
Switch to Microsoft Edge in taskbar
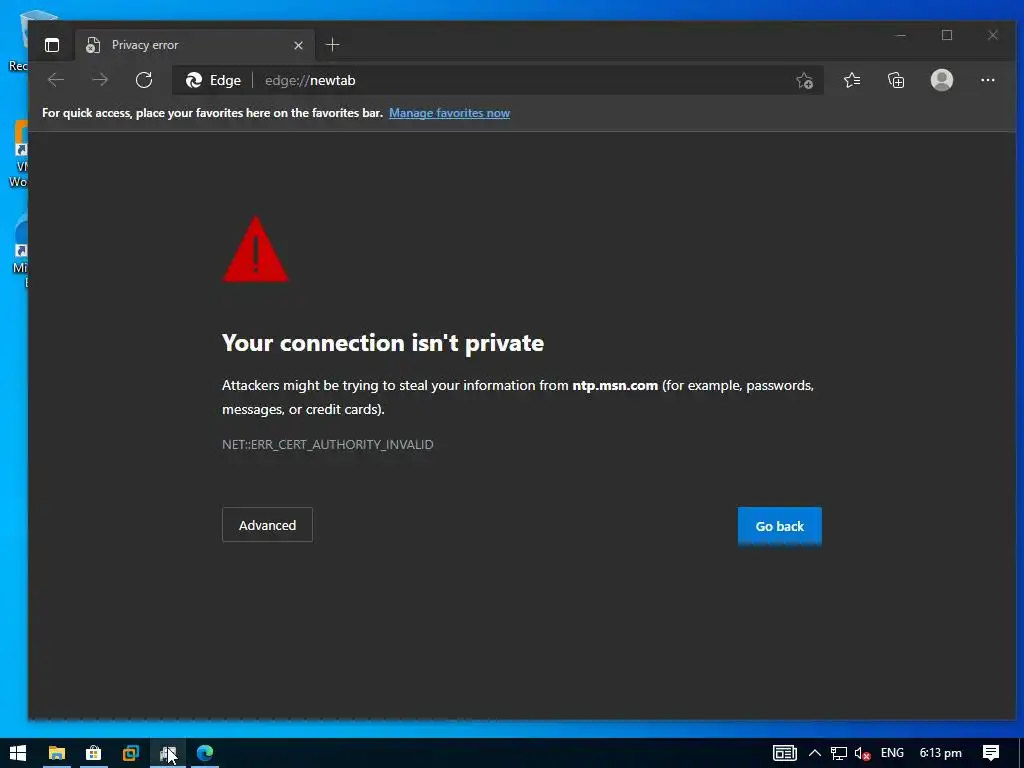[x=205, y=753]
